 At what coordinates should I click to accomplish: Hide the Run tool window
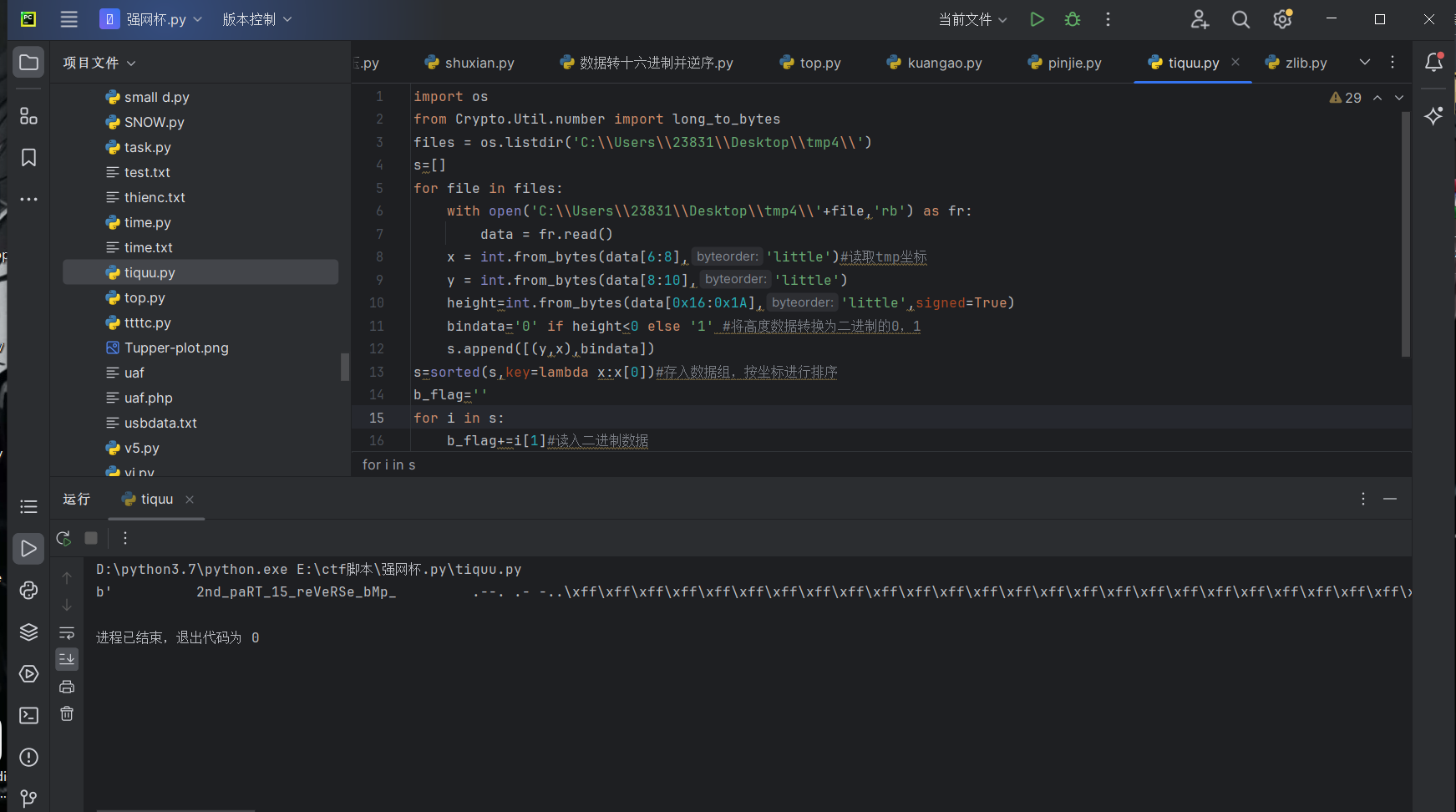tap(1390, 499)
